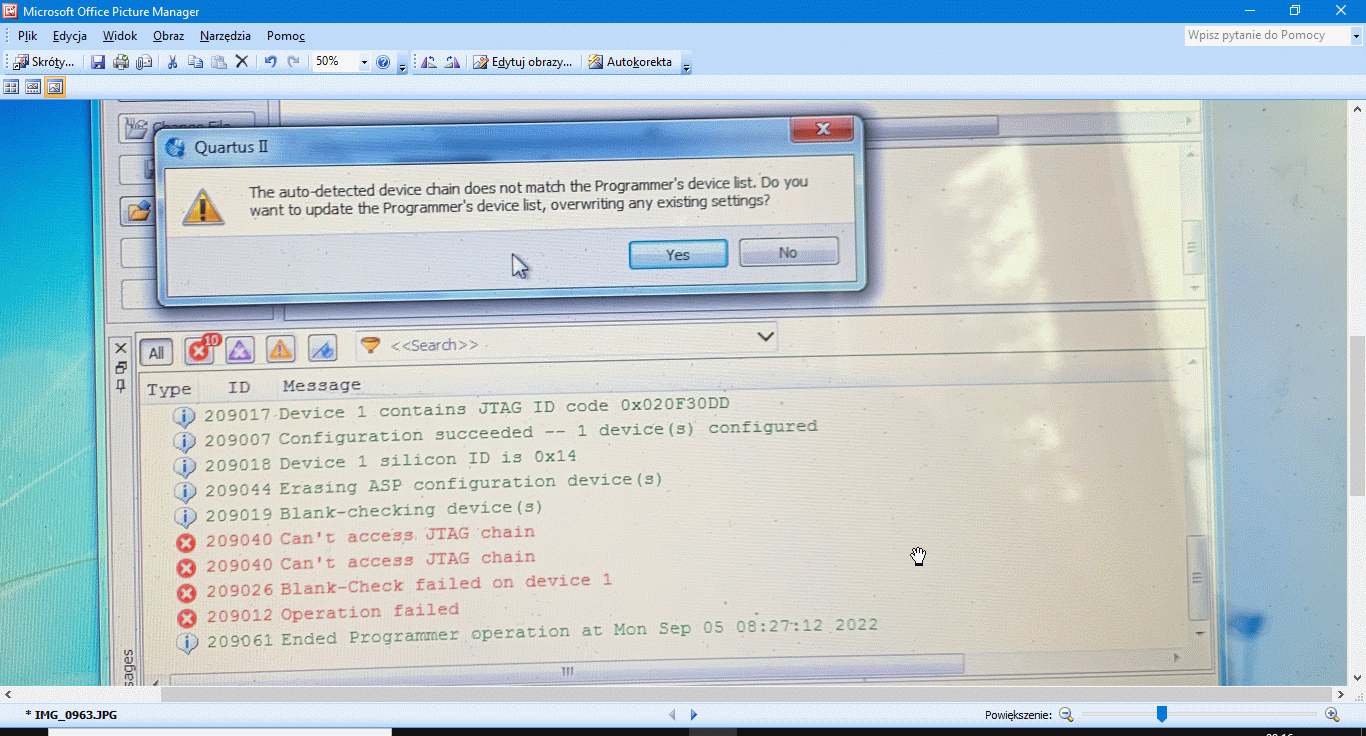The image size is (1366, 736).
Task: Open Help via the blue question mark icon
Action: (383, 62)
